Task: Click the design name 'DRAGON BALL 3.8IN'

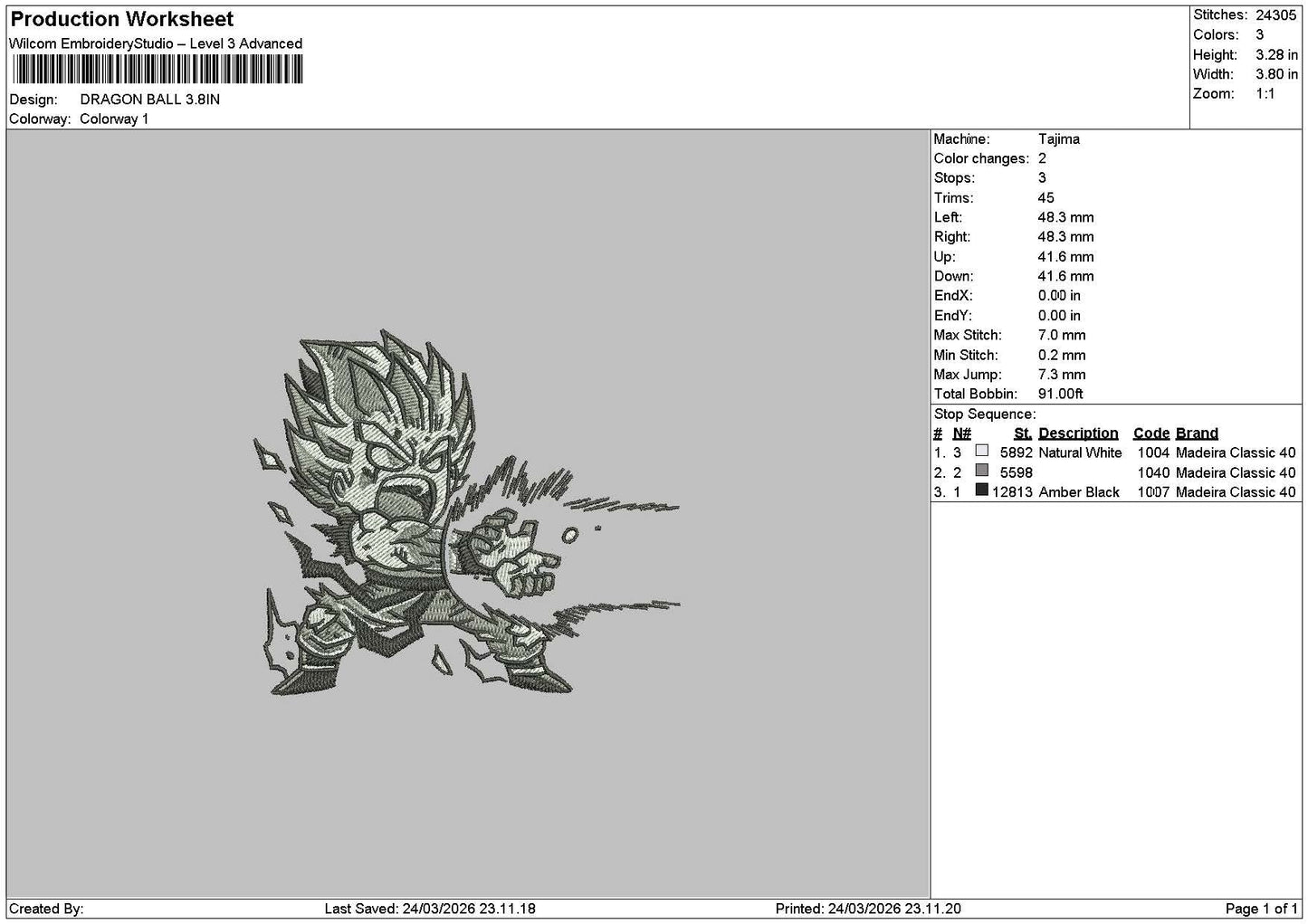Action: pos(150,100)
